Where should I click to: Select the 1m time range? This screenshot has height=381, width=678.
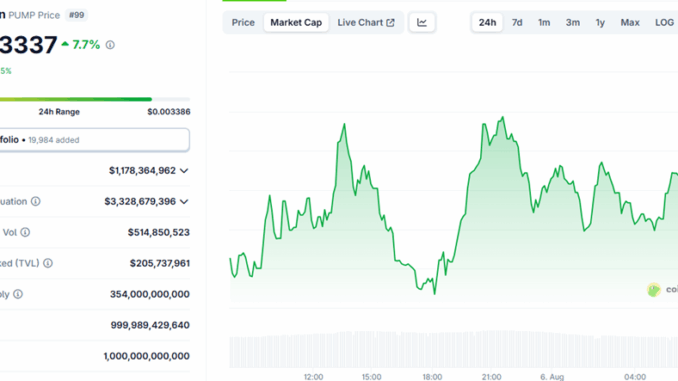point(544,22)
